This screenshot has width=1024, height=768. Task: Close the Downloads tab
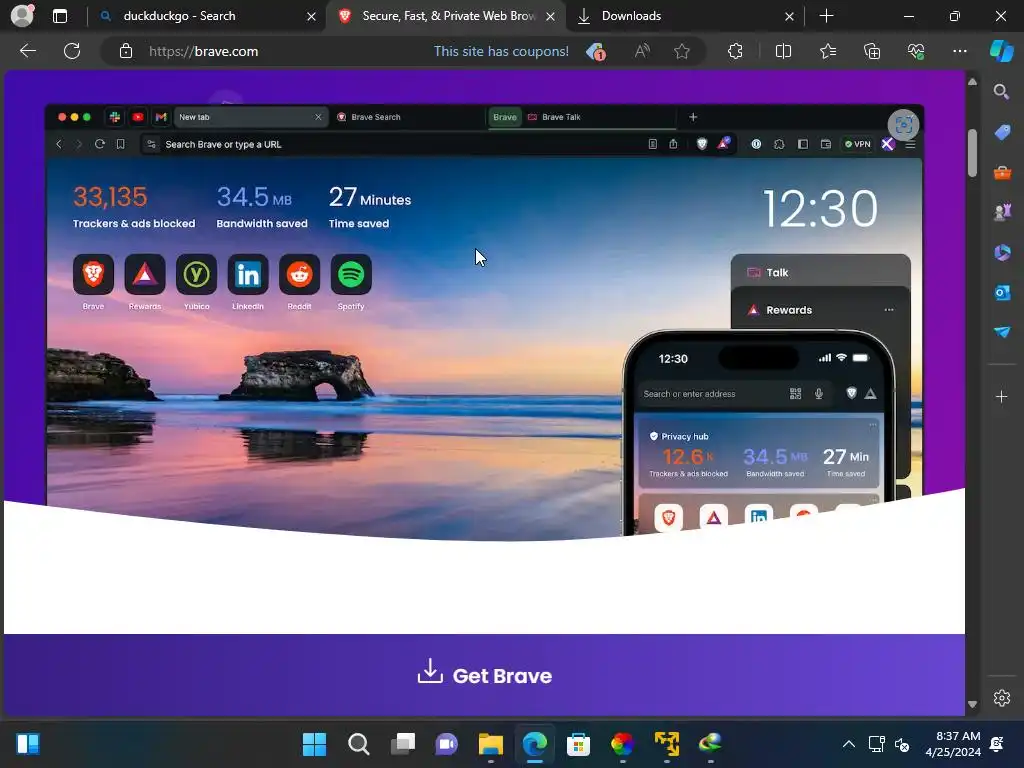790,16
